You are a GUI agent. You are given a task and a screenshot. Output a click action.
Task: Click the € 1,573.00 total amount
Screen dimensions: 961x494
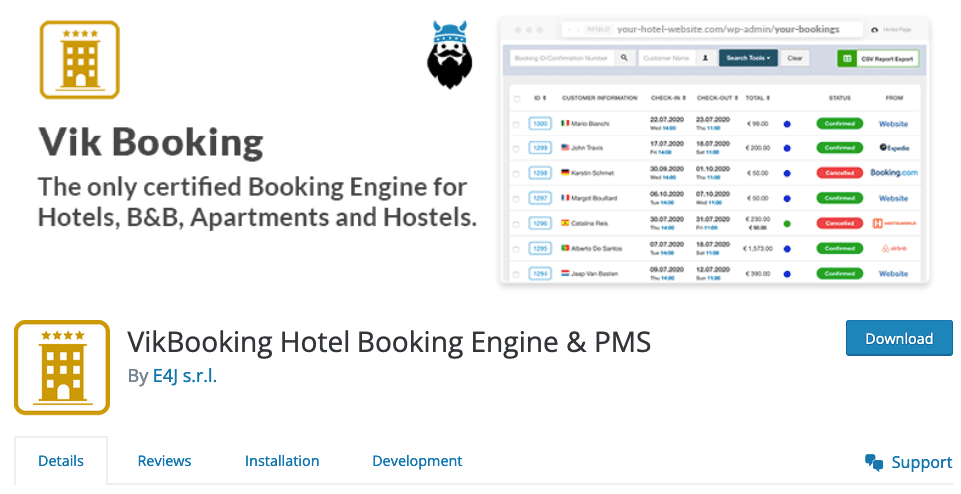point(758,249)
